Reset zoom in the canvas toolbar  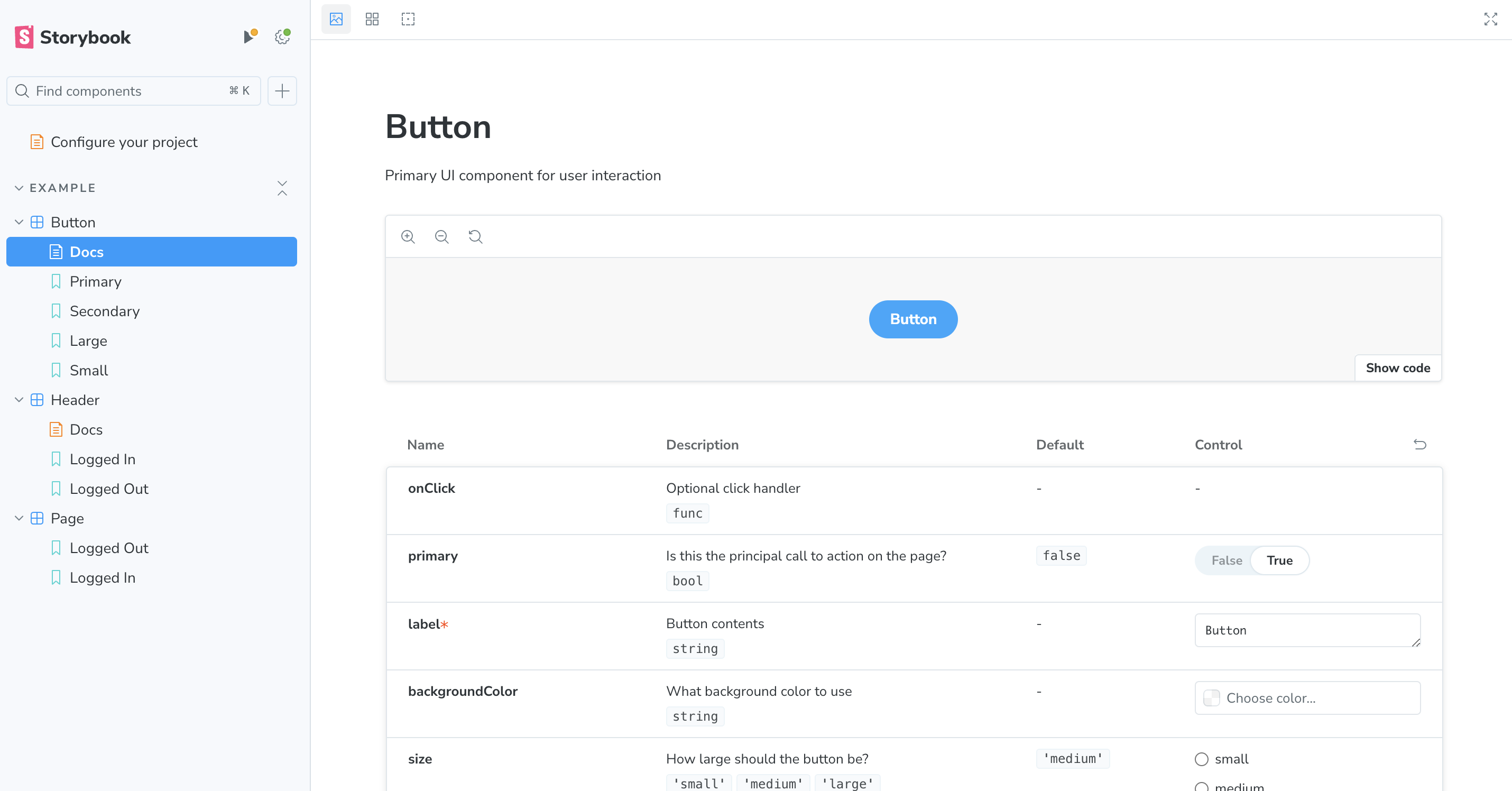tap(475, 237)
